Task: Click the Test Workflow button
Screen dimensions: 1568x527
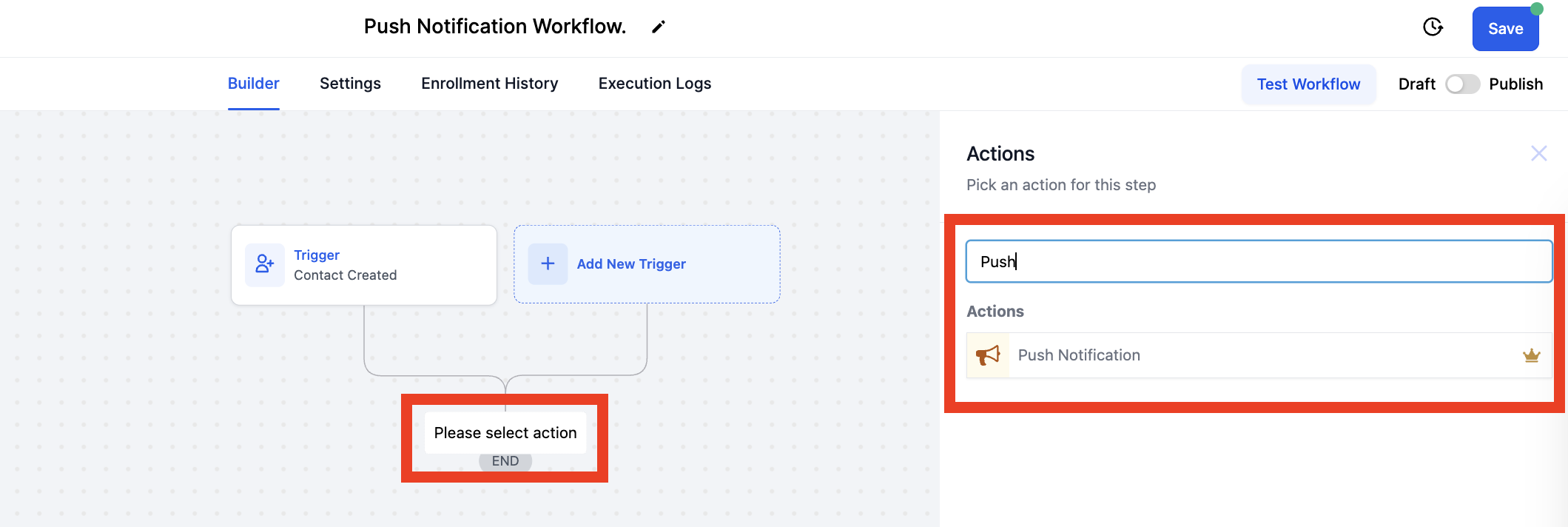Action: click(x=1308, y=84)
